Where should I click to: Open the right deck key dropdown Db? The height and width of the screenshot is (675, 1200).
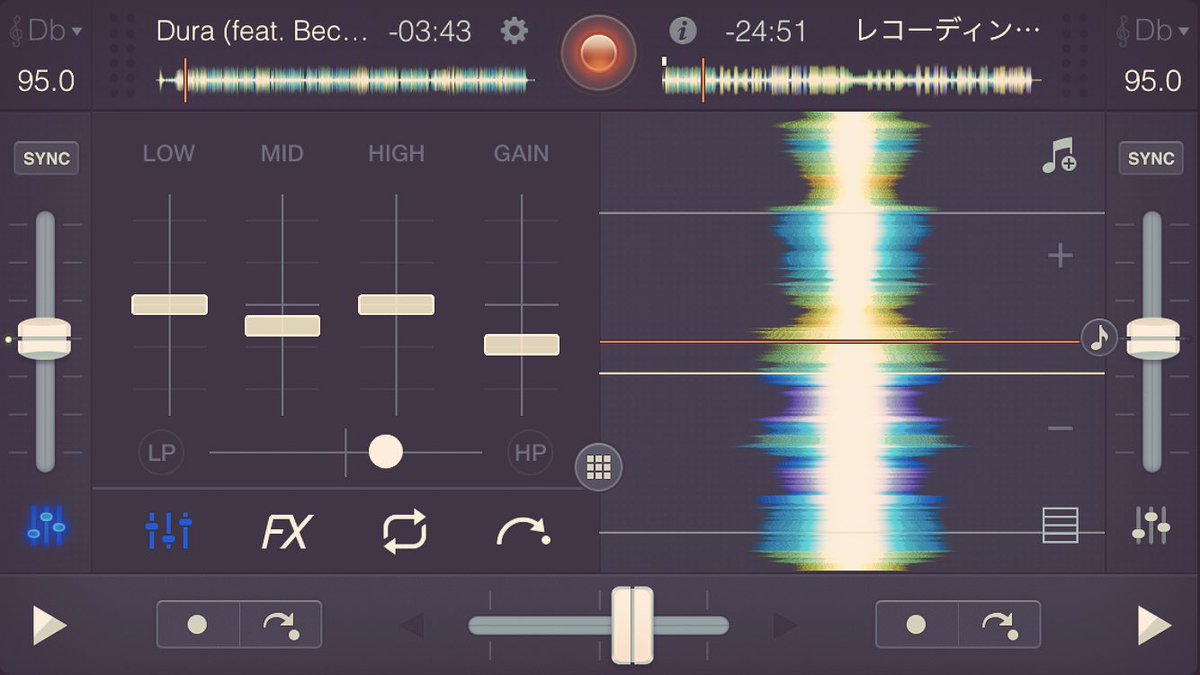pos(1154,31)
